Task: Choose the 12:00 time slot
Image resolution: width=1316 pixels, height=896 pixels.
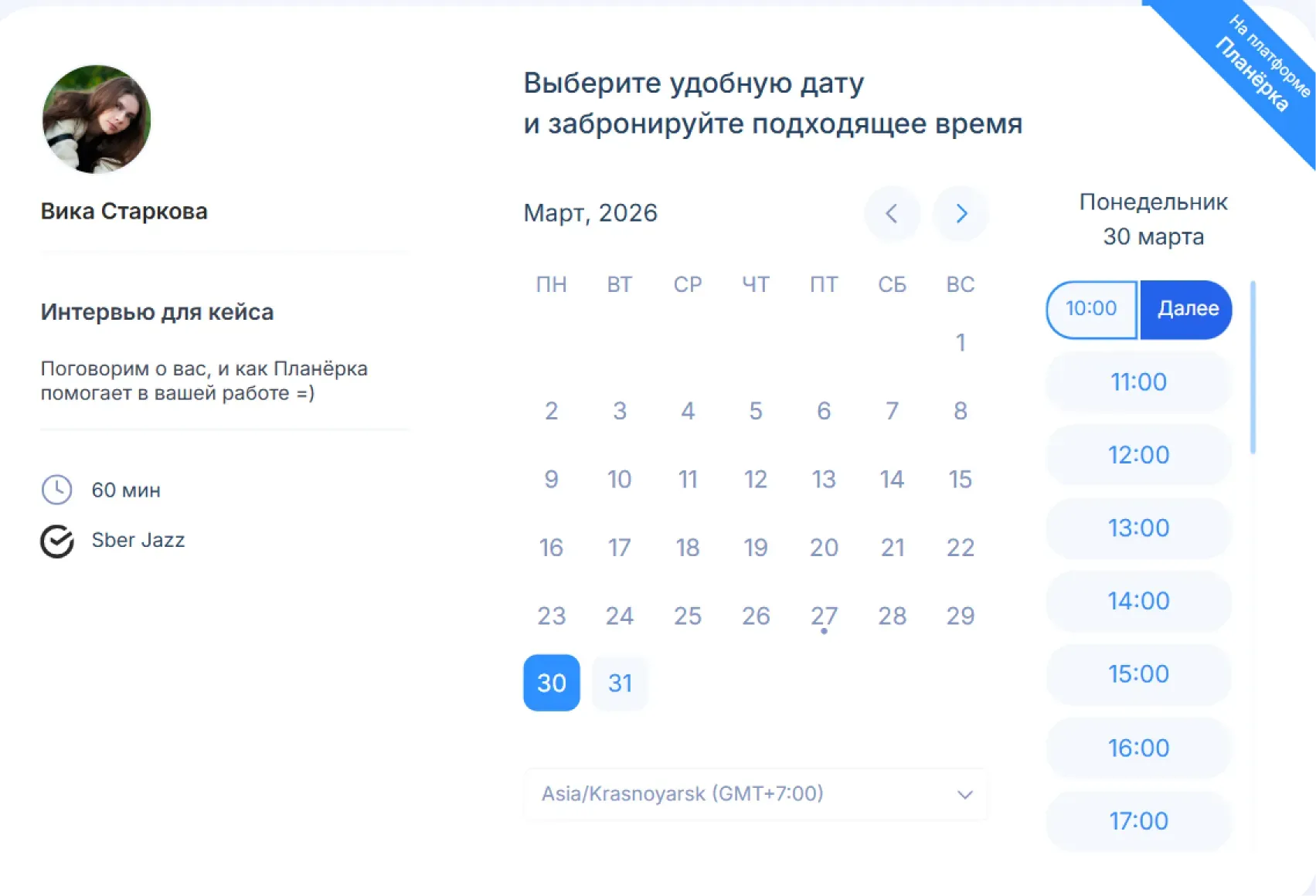Action: (x=1138, y=455)
